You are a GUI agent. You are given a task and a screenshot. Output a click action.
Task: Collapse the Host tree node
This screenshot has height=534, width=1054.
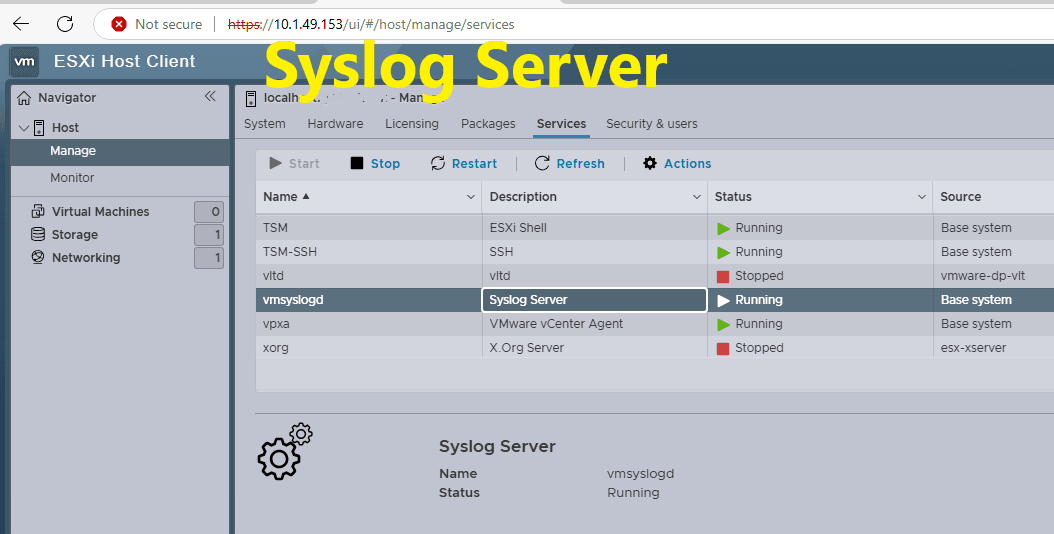[x=24, y=127]
